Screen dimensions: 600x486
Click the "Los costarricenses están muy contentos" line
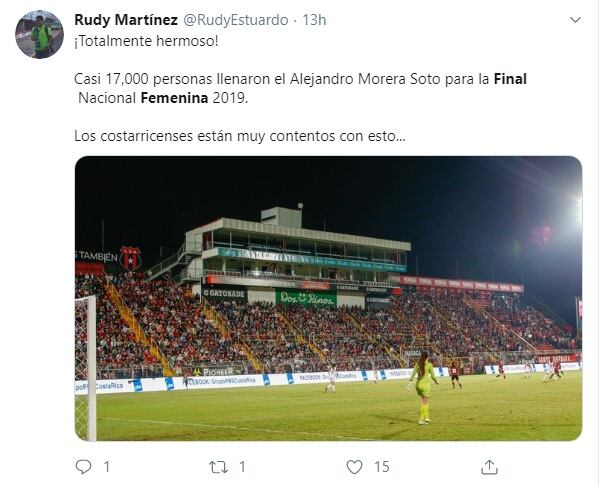(240, 135)
